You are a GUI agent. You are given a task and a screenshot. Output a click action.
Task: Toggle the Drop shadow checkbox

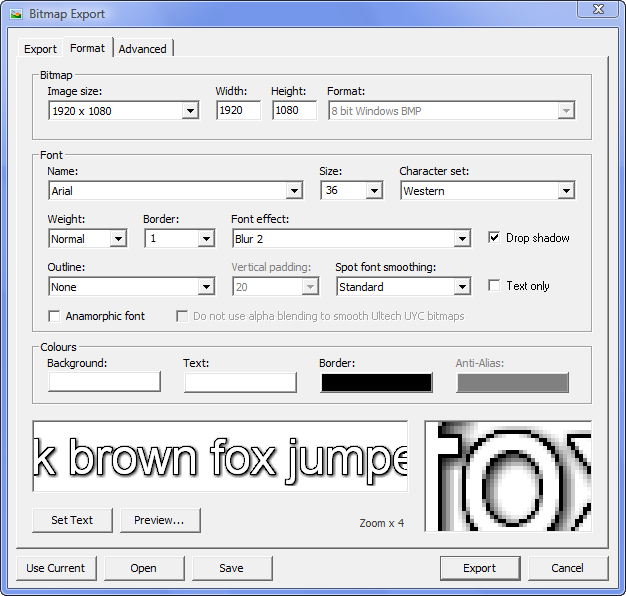[494, 238]
